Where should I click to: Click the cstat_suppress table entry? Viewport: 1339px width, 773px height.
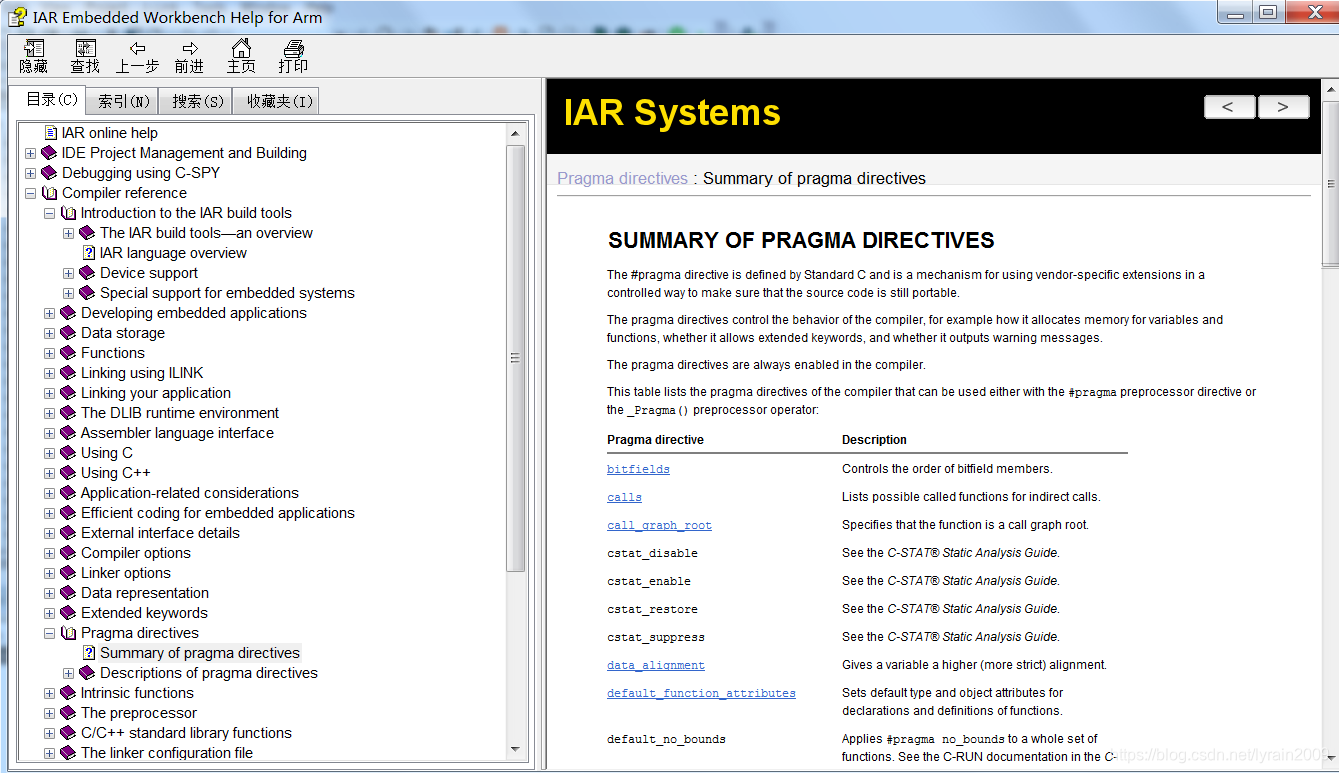click(656, 637)
